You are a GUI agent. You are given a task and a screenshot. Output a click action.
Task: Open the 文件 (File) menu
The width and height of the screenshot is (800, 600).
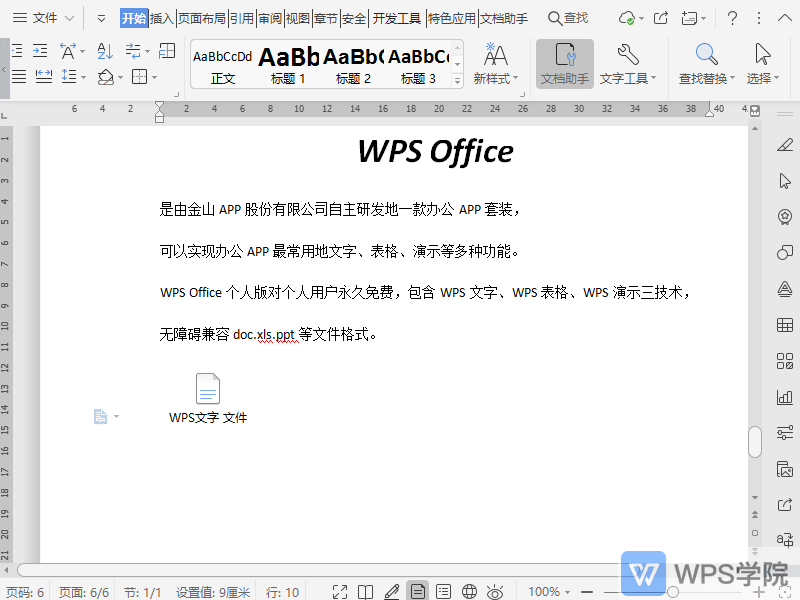(45, 17)
